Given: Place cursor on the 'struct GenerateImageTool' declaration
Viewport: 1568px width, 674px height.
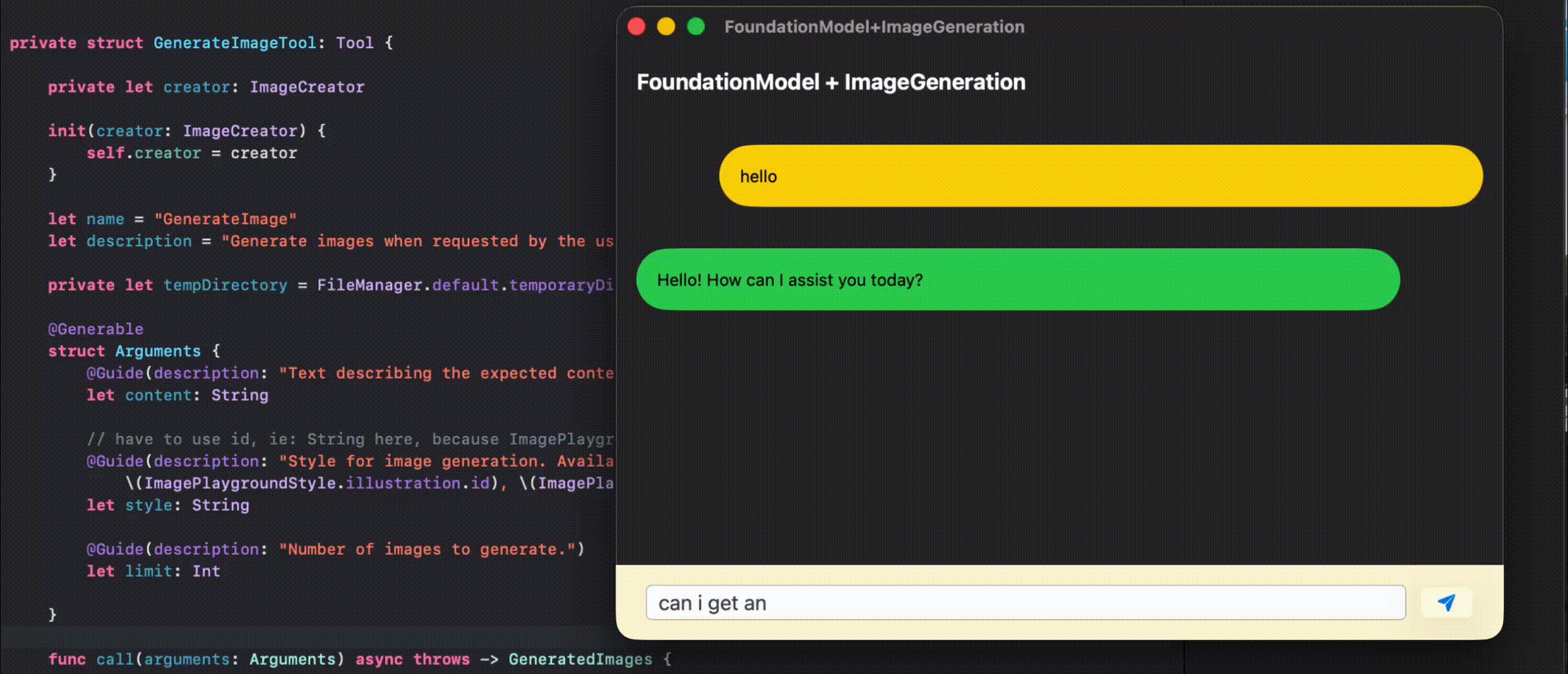Looking at the screenshot, I should (233, 43).
